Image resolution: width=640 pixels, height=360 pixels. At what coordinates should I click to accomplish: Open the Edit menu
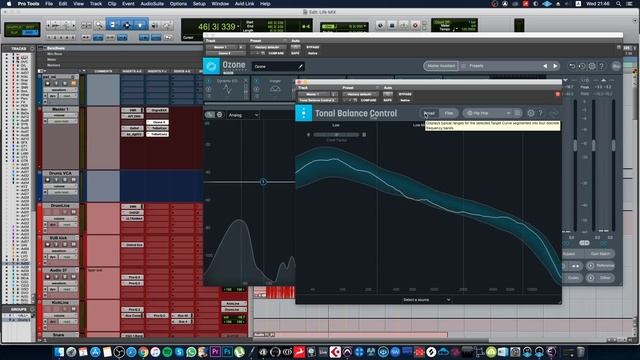coord(63,4)
